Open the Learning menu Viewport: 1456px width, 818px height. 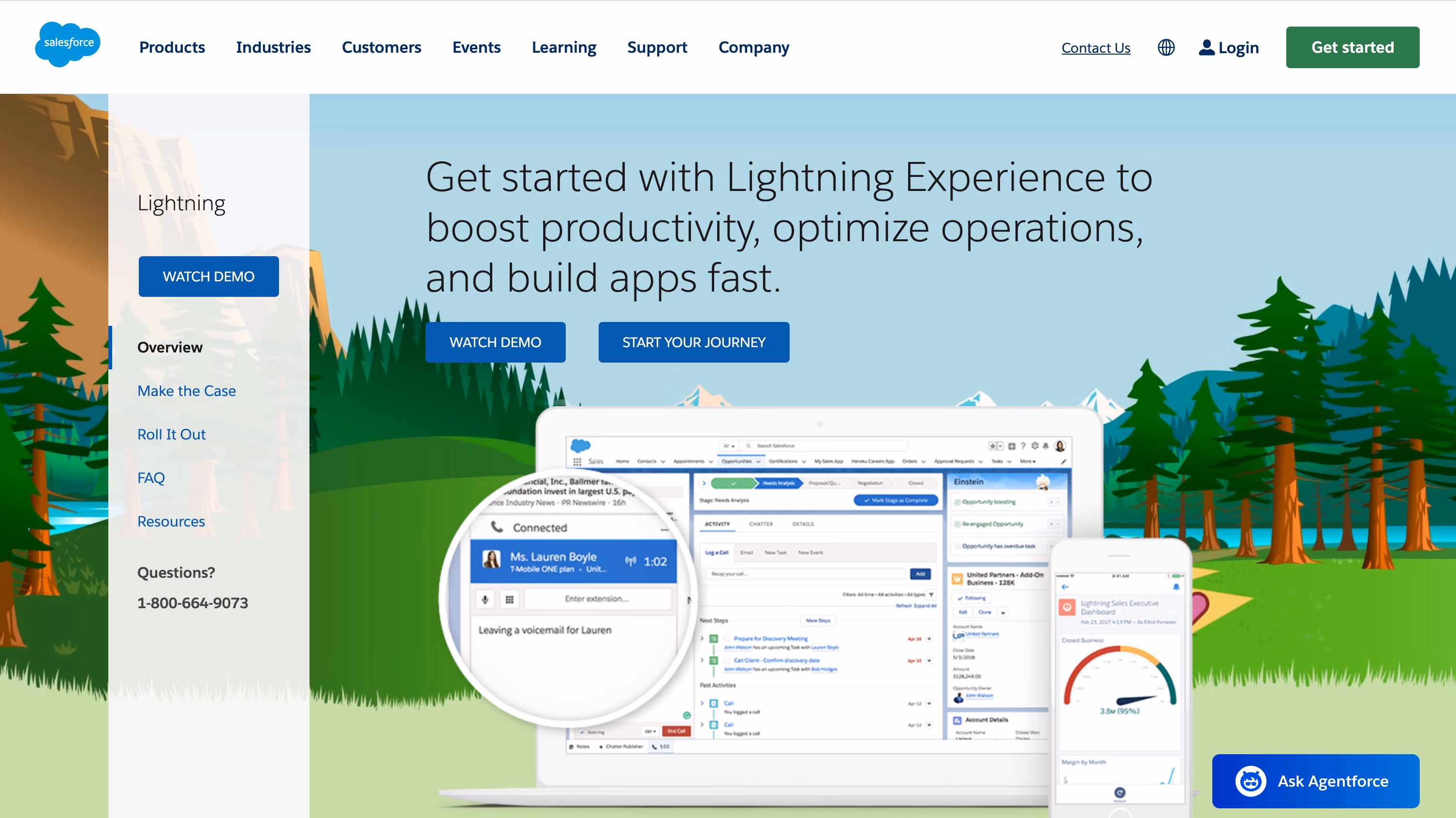[x=564, y=47]
